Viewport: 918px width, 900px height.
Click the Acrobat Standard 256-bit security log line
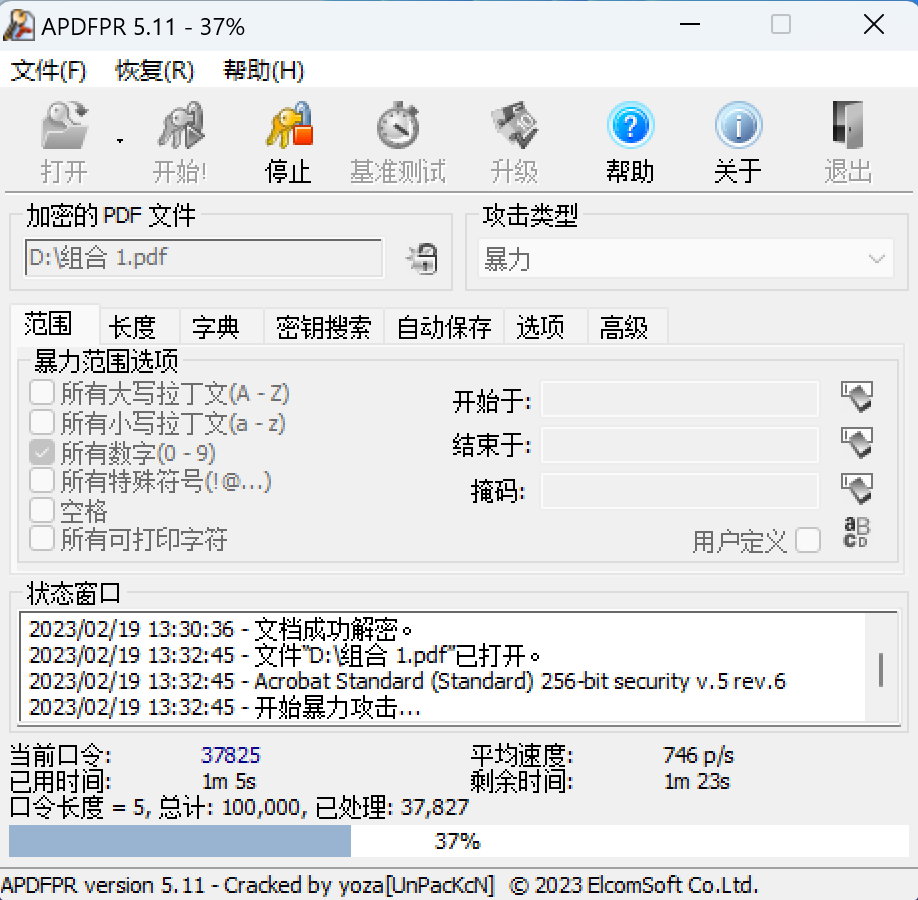407,682
